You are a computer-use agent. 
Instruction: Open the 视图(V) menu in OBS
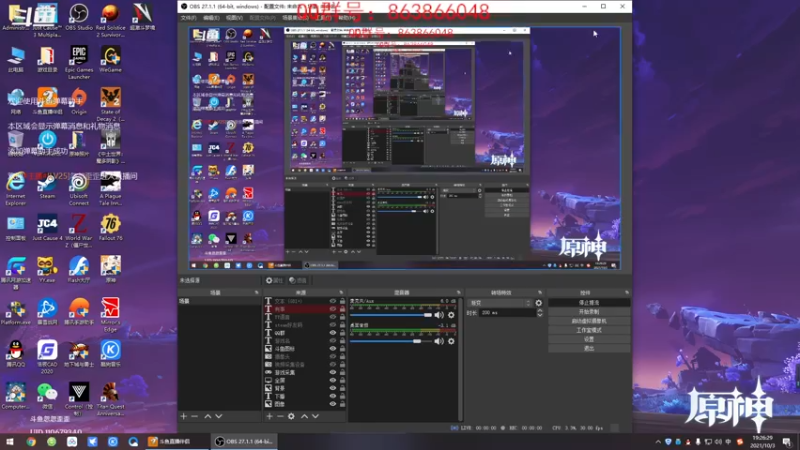coord(234,18)
